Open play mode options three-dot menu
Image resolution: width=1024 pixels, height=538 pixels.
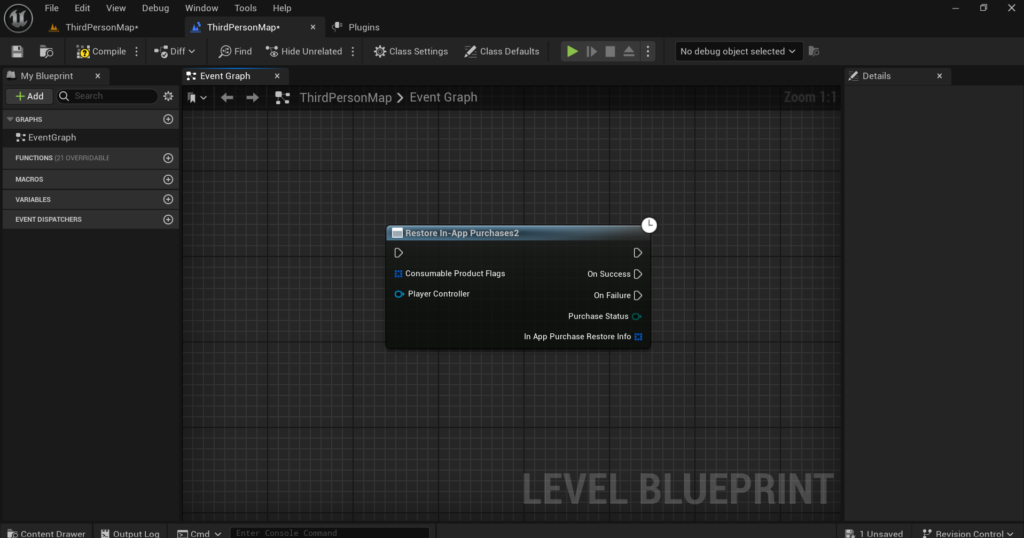(x=648, y=52)
